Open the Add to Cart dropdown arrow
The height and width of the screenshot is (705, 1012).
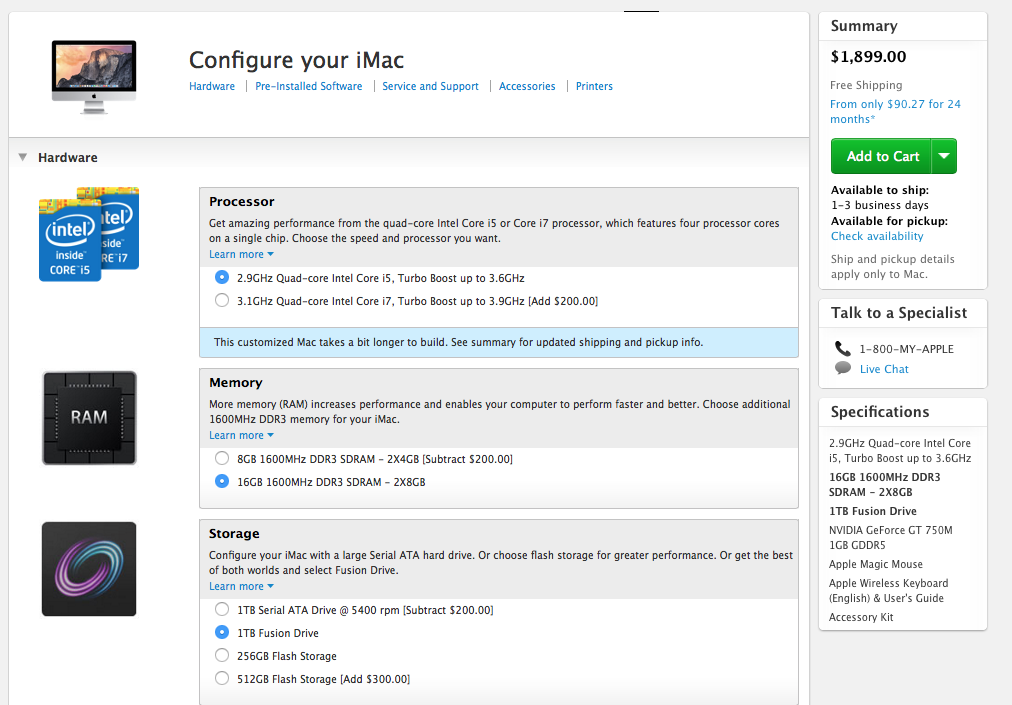[944, 156]
